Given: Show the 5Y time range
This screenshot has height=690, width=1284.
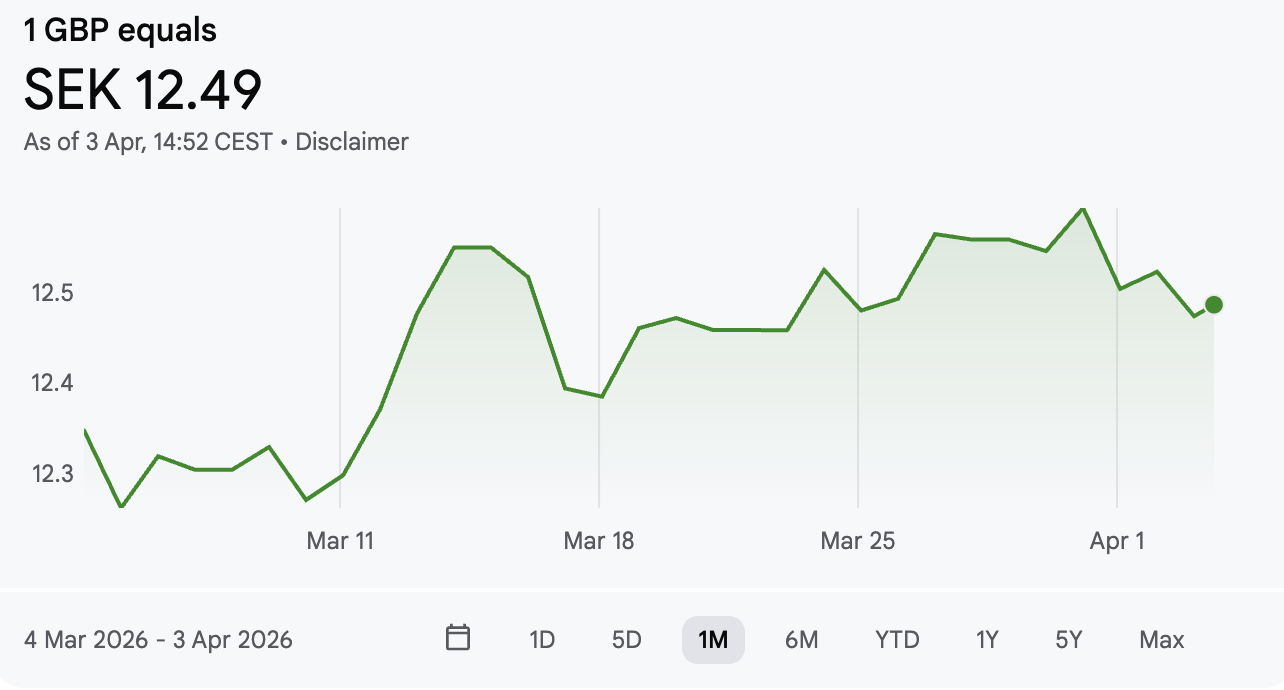Looking at the screenshot, I should (x=1069, y=640).
